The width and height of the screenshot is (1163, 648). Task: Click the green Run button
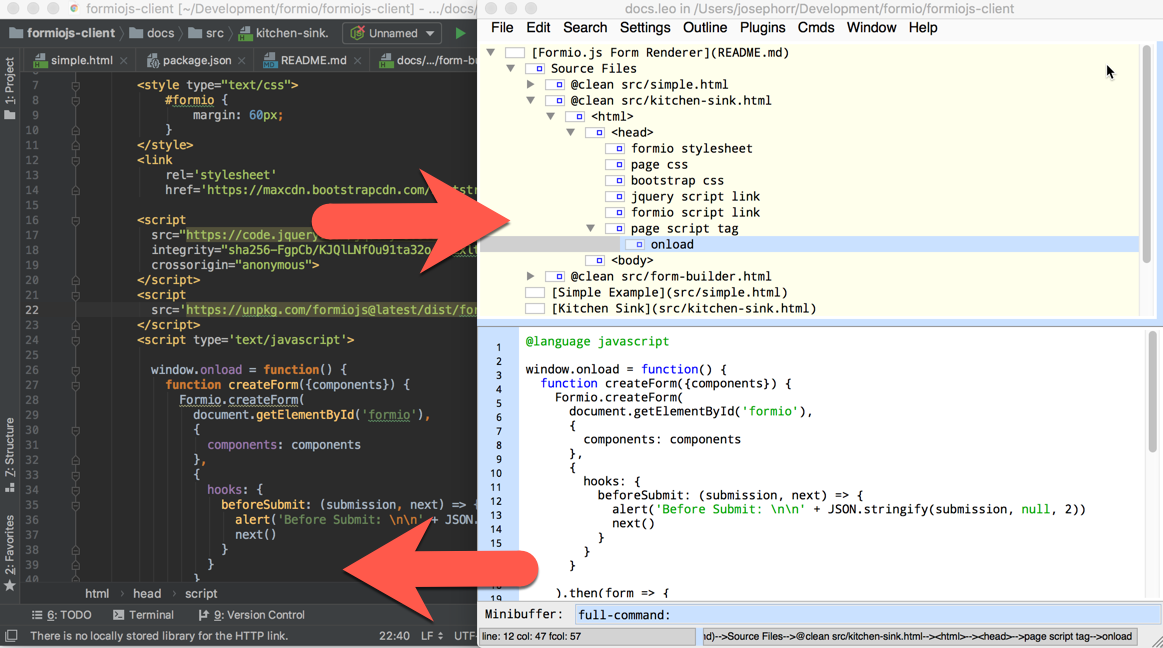(460, 33)
